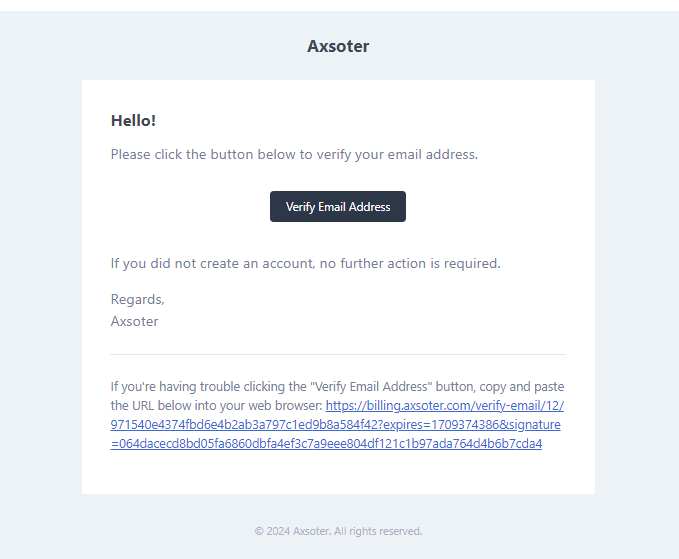Click the Regards, closing line
Image resolution: width=679 pixels, height=559 pixels.
click(138, 299)
